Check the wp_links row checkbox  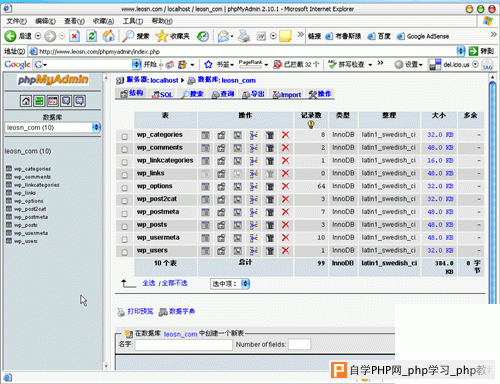coord(125,175)
